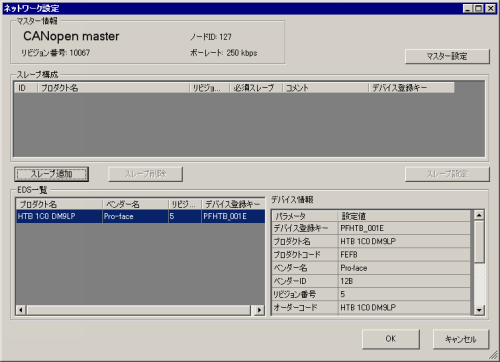Click slave table リビジョ... column header

coord(210,88)
